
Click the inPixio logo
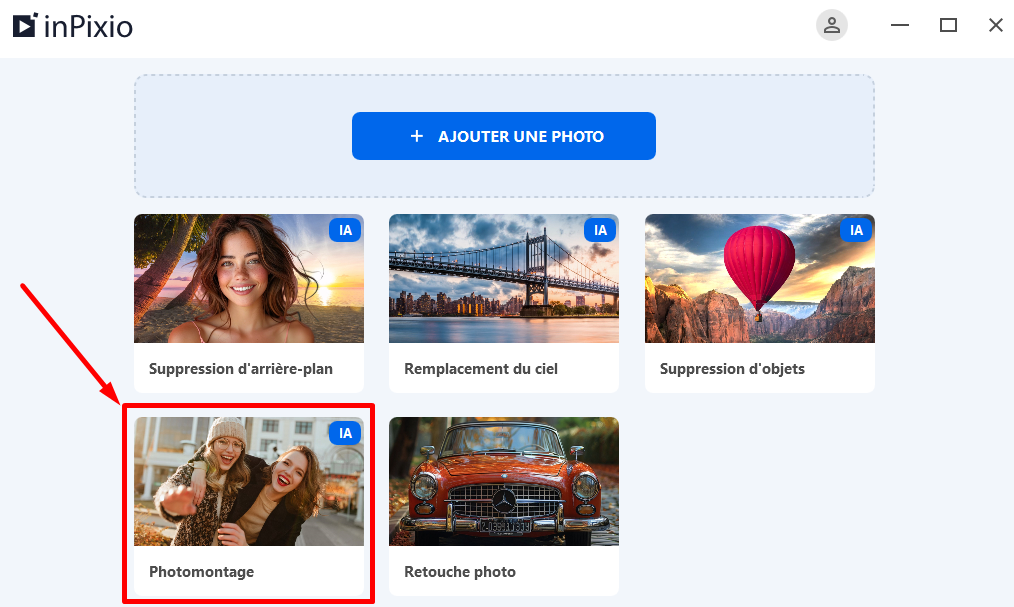click(x=72, y=26)
